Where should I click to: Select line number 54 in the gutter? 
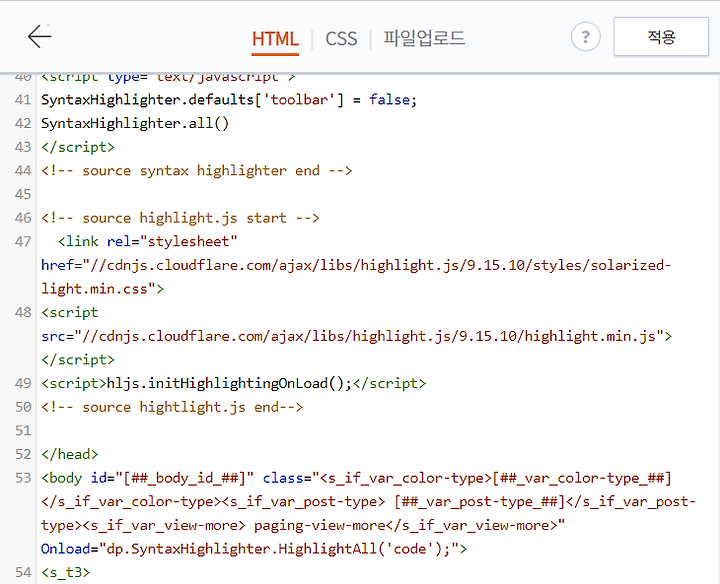pyautogui.click(x=23, y=572)
